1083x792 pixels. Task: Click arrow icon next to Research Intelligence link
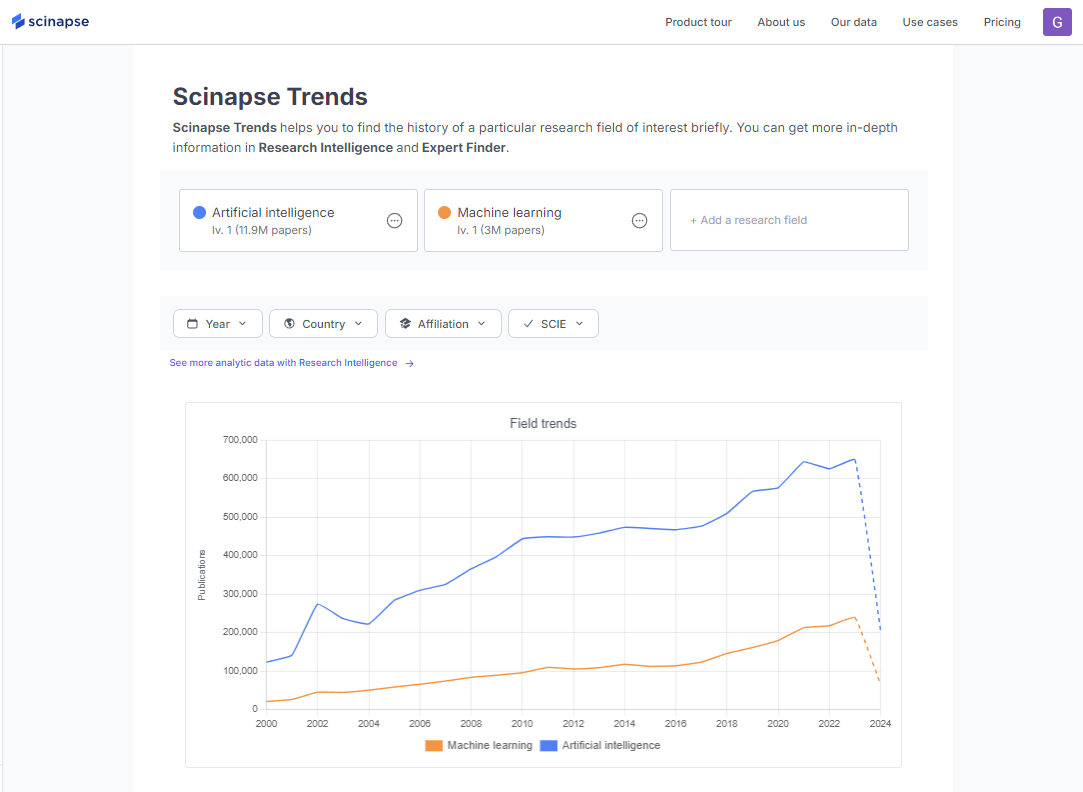coord(410,363)
